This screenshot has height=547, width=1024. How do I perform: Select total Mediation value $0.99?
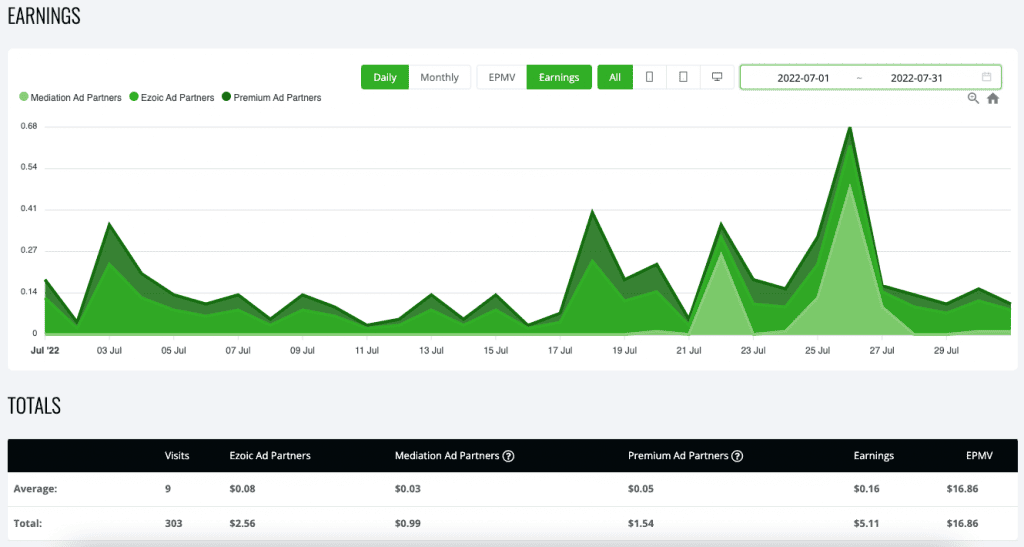coord(408,524)
